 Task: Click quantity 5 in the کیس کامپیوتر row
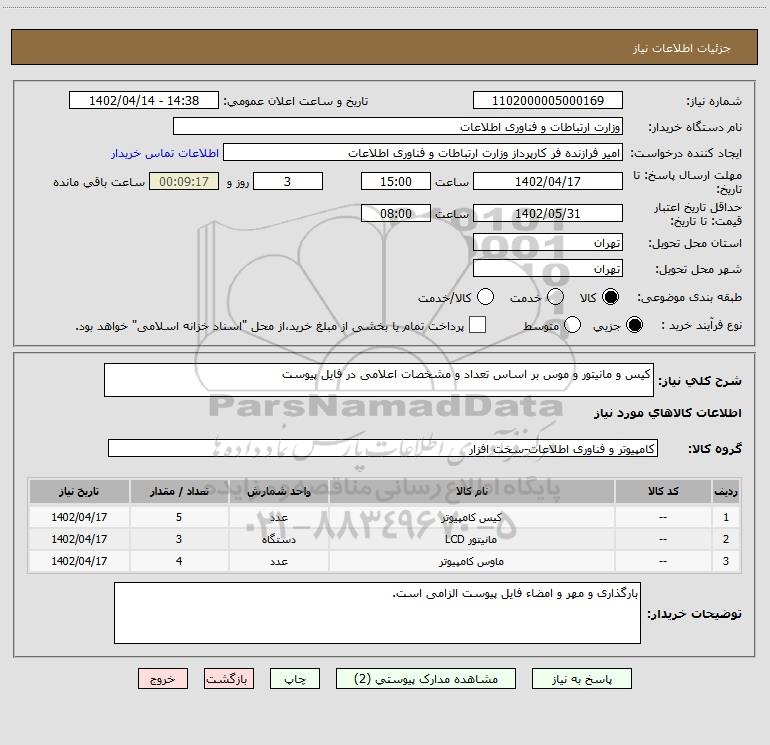(x=179, y=517)
